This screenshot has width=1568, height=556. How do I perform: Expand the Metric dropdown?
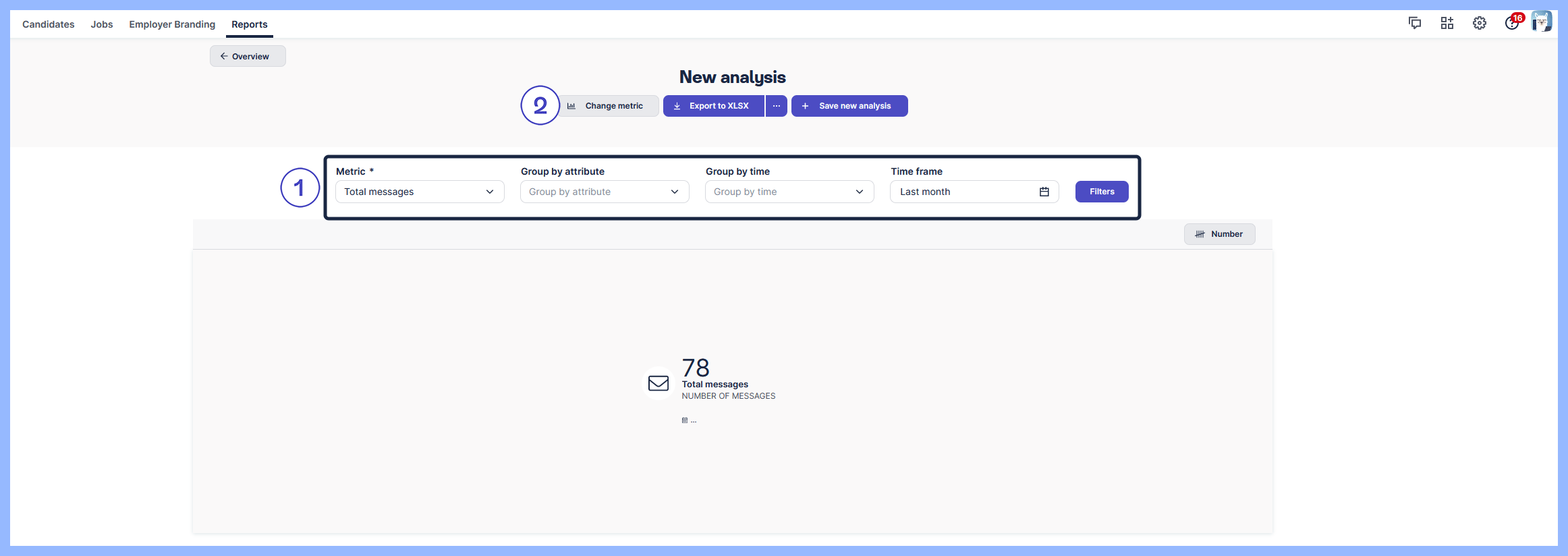coord(420,192)
